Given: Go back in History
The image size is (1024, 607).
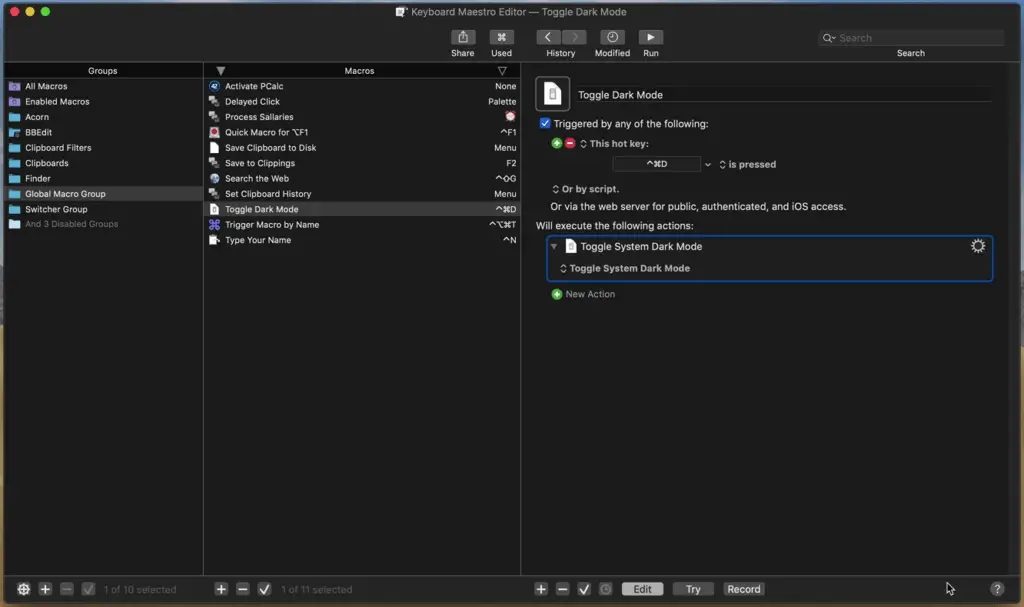Looking at the screenshot, I should pyautogui.click(x=548, y=37).
